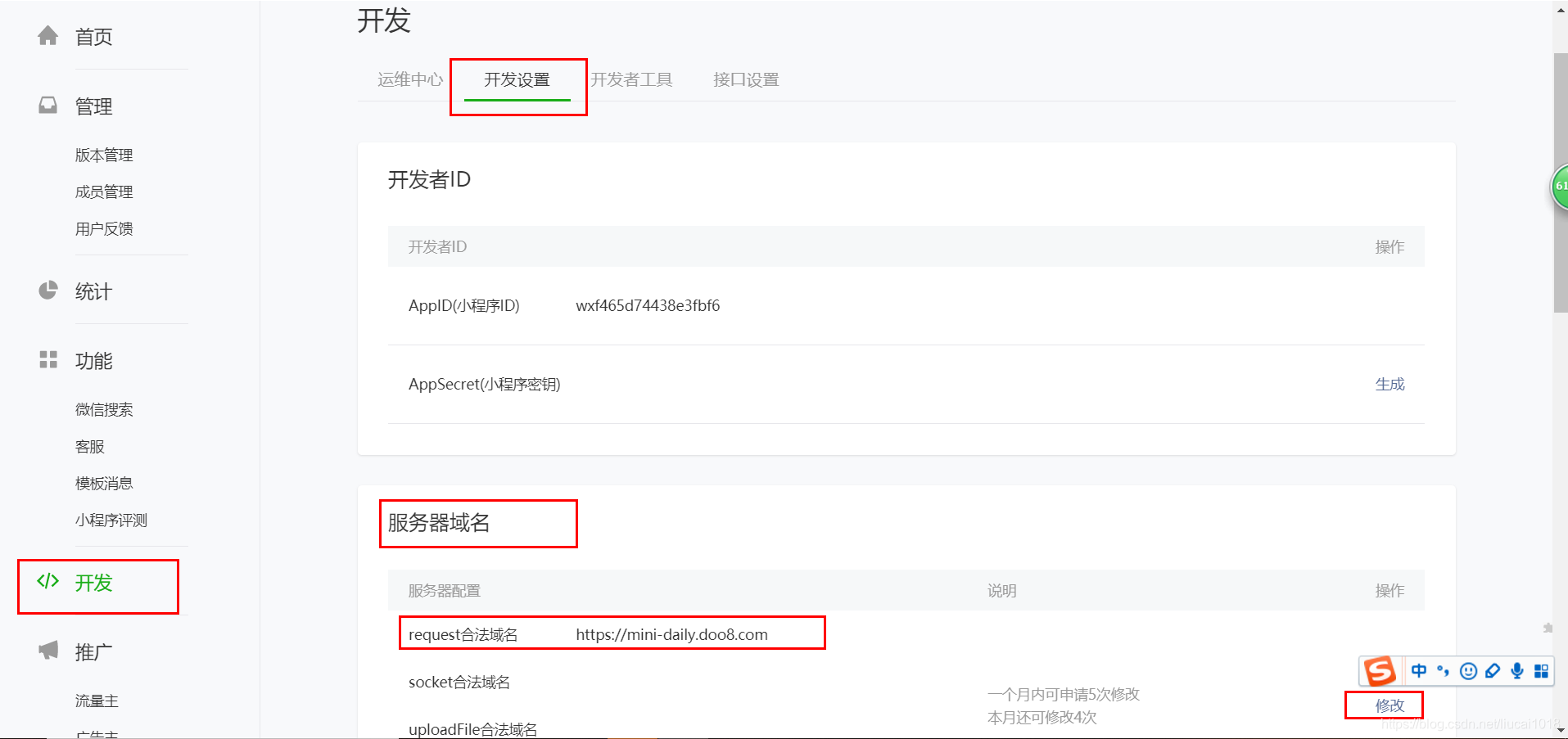Open the 首页 home icon in the sidebar

(47, 35)
